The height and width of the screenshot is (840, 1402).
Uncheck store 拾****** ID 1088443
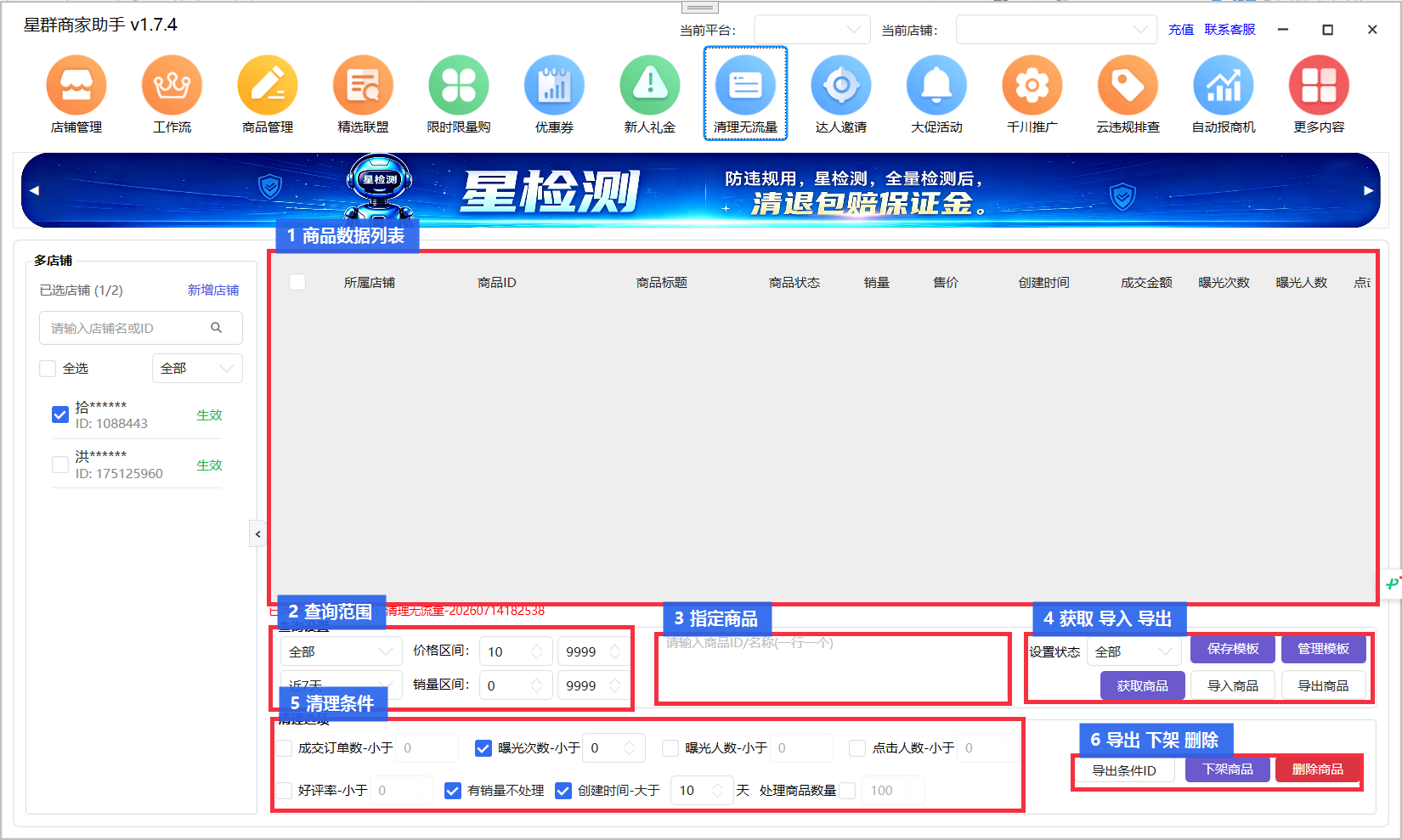click(x=60, y=414)
